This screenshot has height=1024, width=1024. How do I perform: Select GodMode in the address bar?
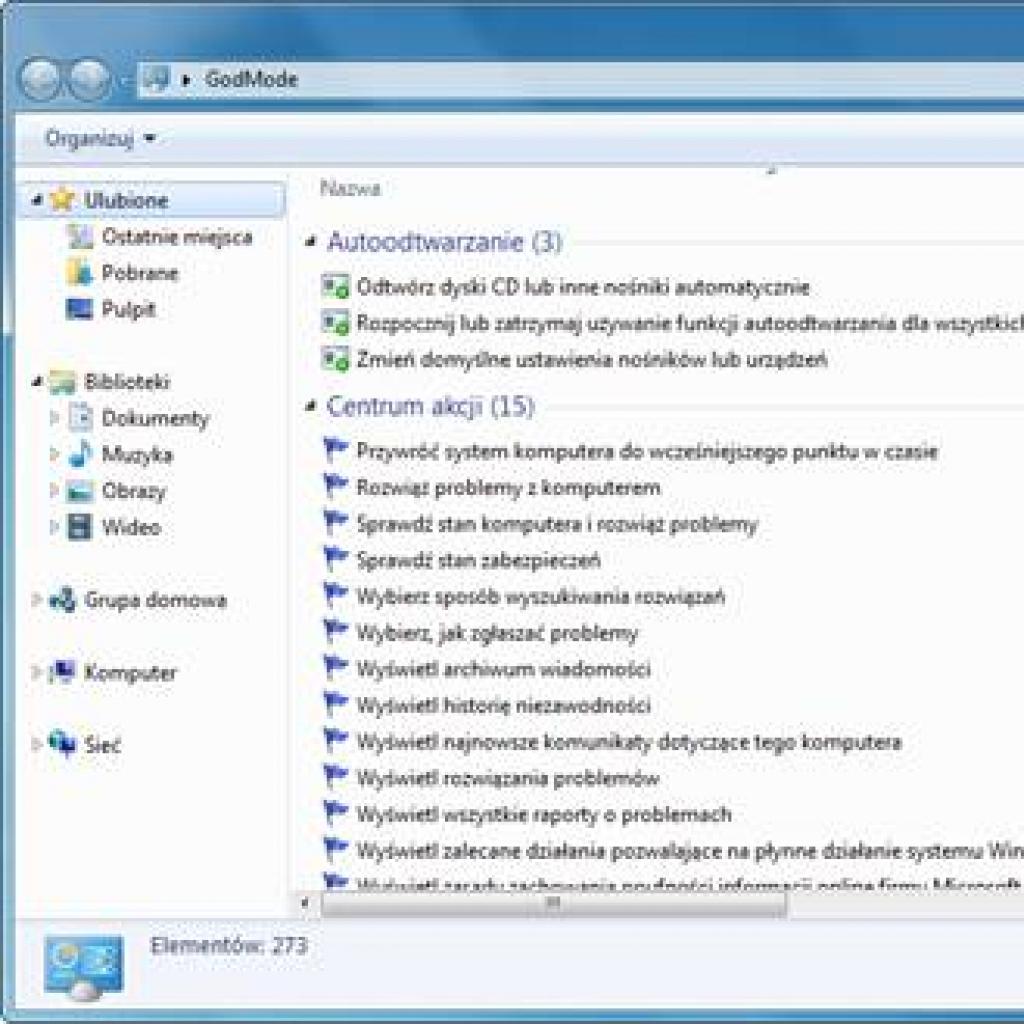point(251,80)
